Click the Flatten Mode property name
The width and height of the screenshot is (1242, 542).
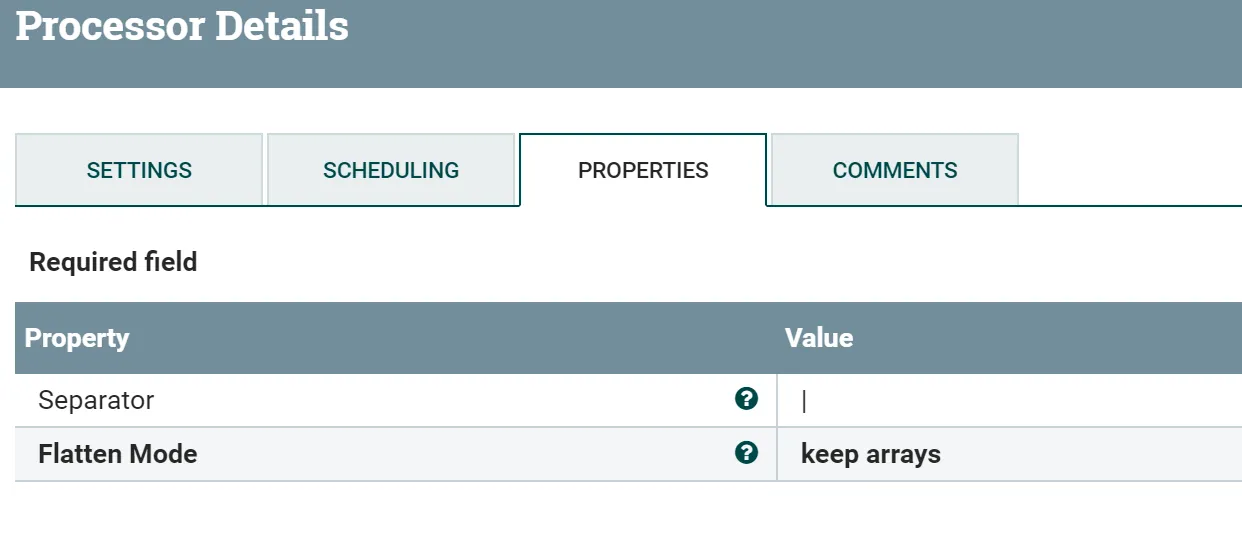(x=117, y=454)
